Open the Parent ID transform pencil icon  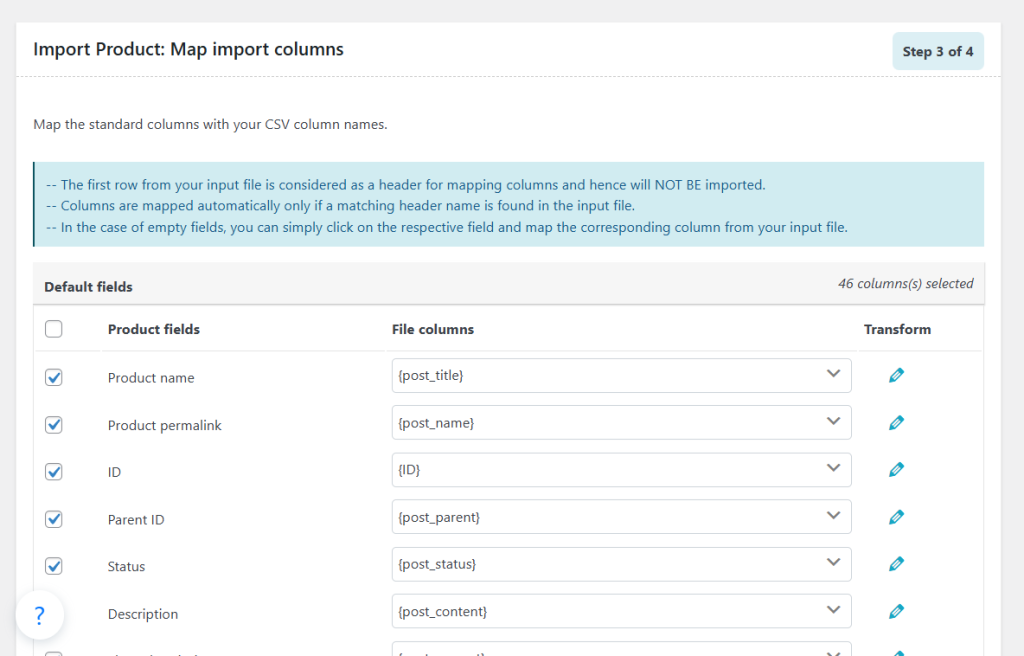pyautogui.click(x=896, y=516)
